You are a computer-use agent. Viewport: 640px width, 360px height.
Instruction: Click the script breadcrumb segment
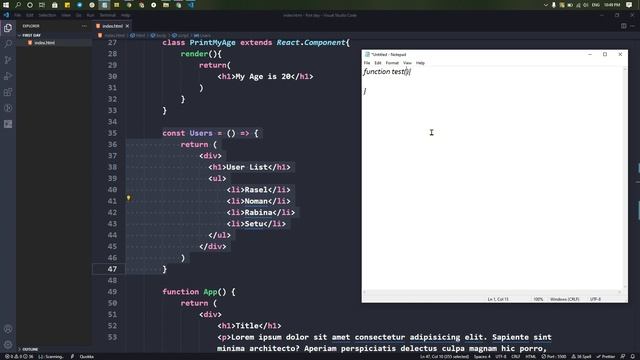(x=180, y=36)
